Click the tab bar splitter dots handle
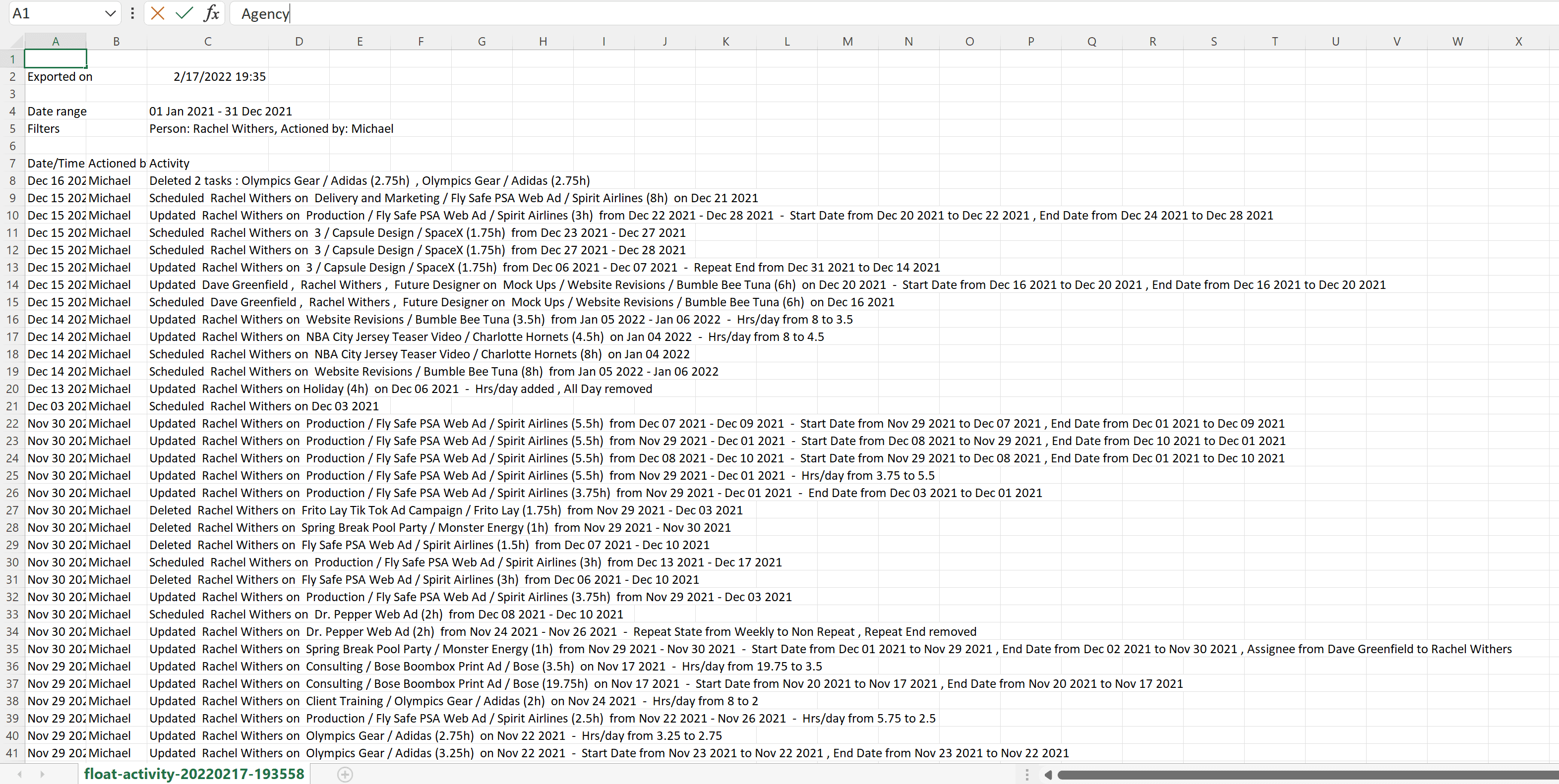 pyautogui.click(x=1026, y=774)
